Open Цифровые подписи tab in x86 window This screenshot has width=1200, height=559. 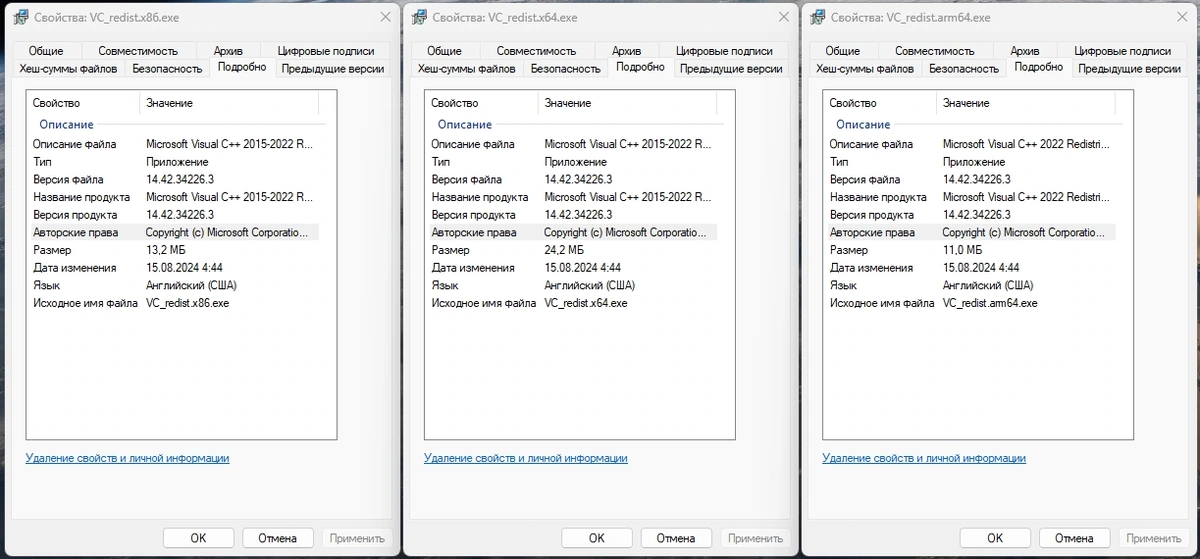326,51
